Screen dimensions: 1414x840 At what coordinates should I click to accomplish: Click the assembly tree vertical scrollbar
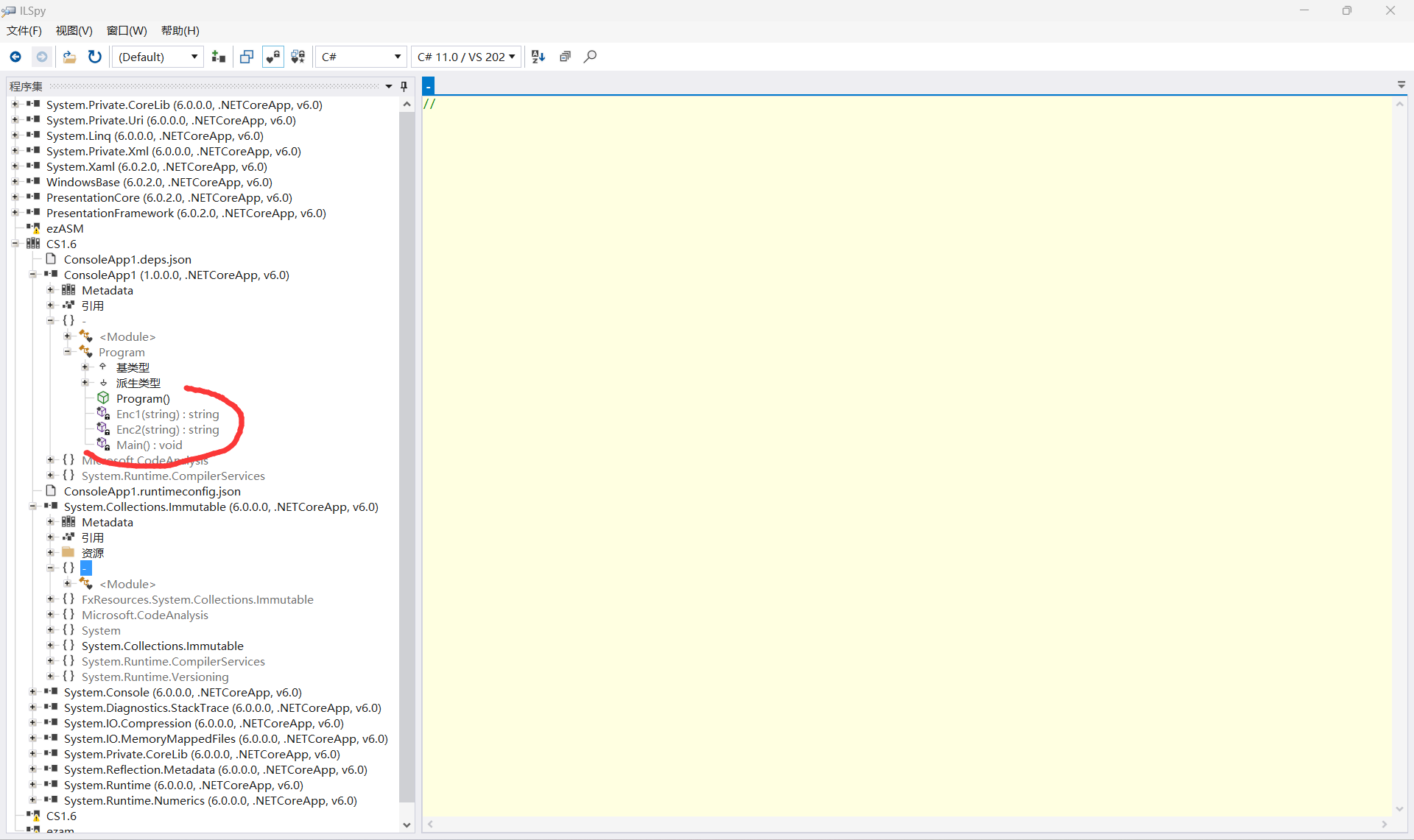pos(407,442)
